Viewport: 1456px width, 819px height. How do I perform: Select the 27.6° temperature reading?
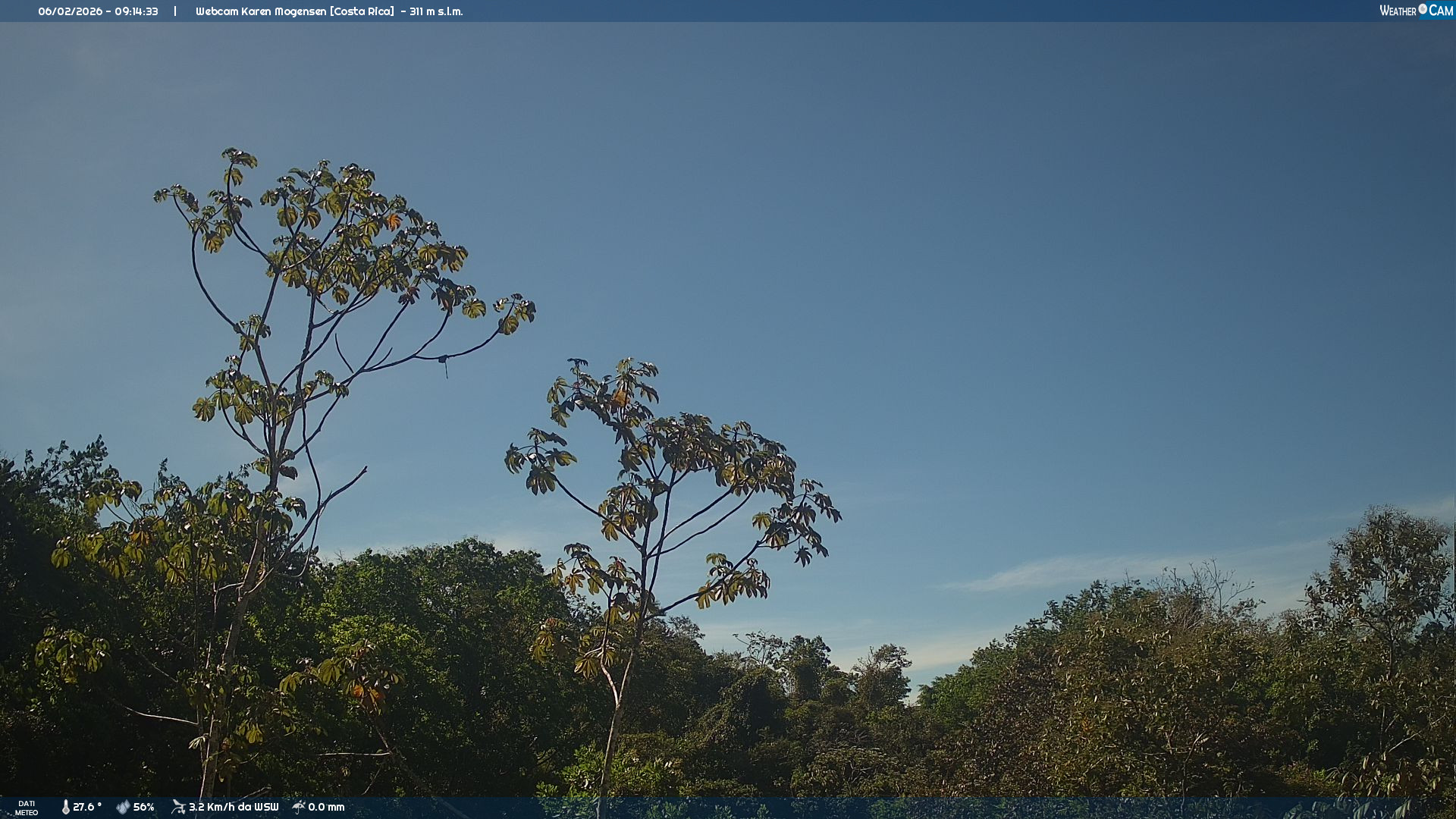click(86, 807)
